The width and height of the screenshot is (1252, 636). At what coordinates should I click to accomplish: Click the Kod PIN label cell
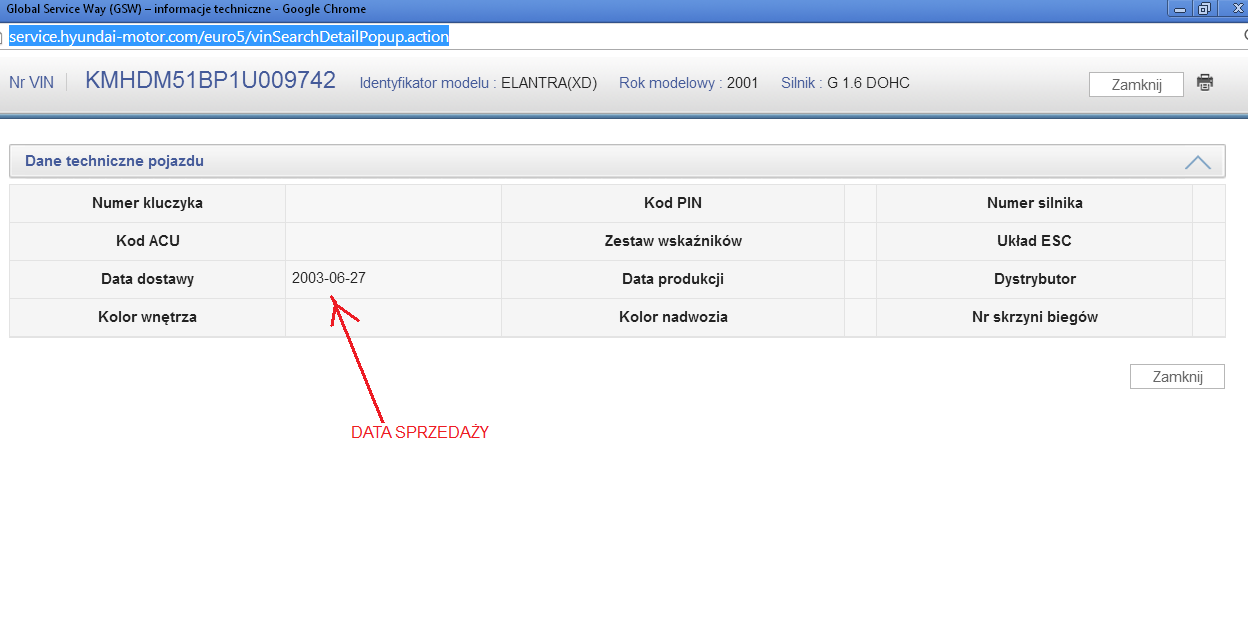[x=673, y=203]
